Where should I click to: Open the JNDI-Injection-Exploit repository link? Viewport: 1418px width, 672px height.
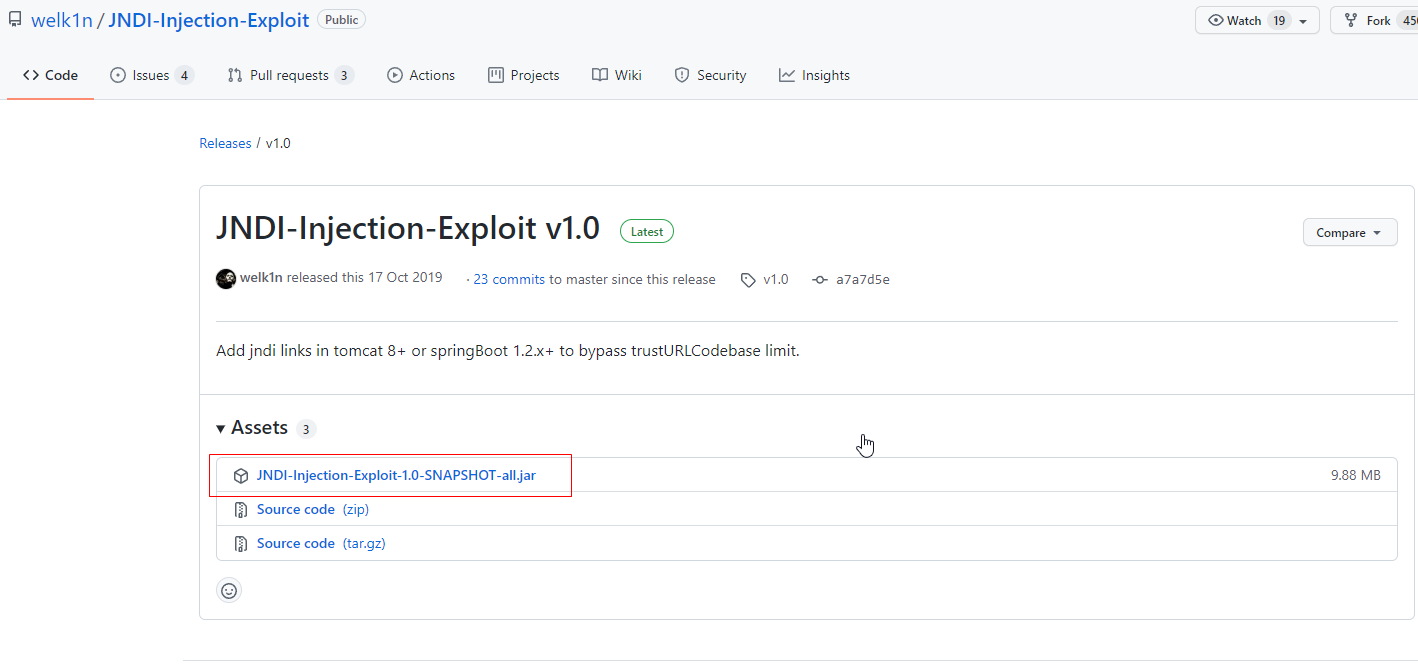[x=208, y=20]
